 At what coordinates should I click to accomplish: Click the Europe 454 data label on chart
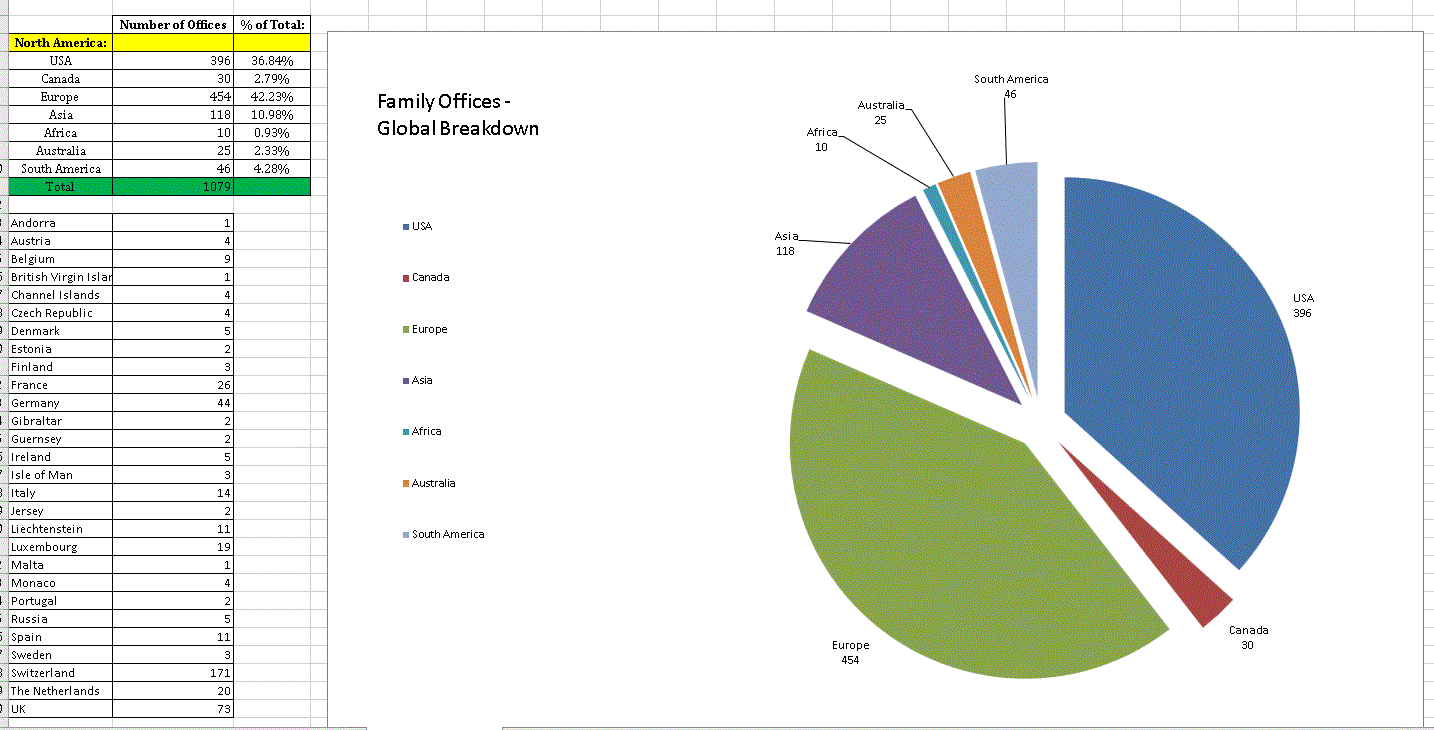(850, 652)
